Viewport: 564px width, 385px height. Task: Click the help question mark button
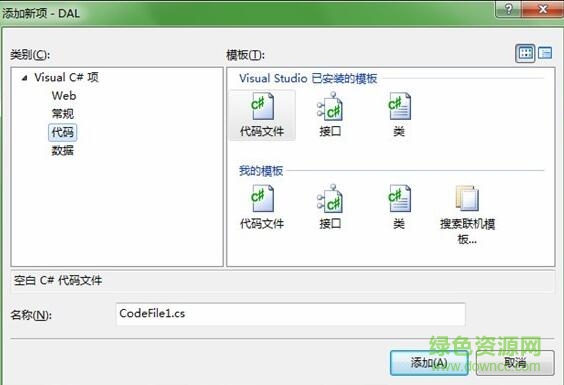pos(508,9)
